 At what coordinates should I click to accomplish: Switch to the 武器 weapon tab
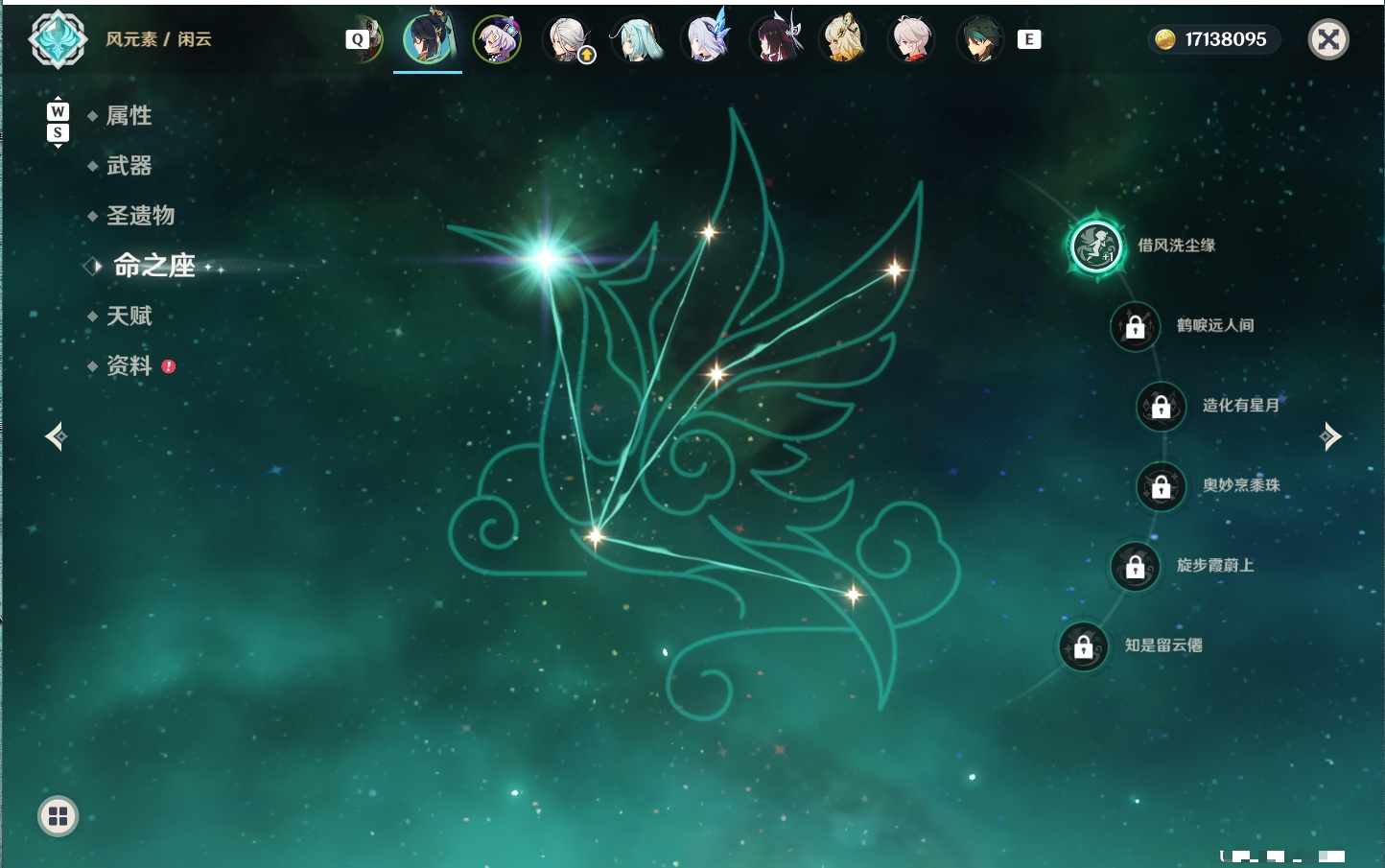[x=129, y=166]
